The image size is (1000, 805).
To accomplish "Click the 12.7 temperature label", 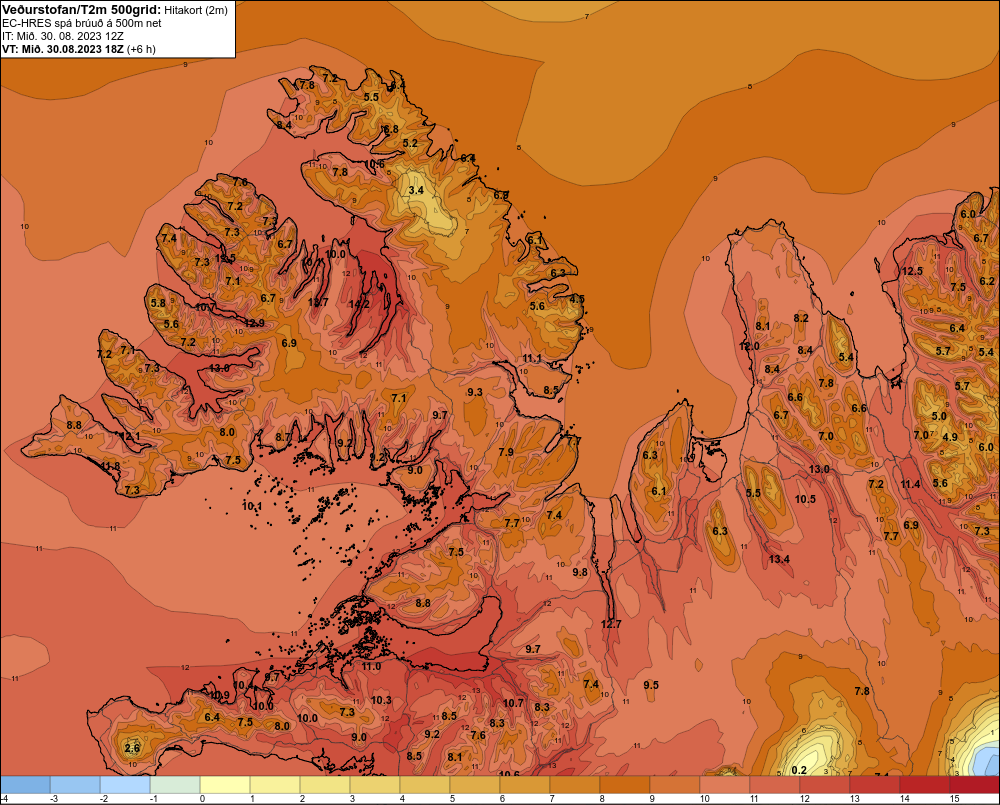I will (x=611, y=624).
